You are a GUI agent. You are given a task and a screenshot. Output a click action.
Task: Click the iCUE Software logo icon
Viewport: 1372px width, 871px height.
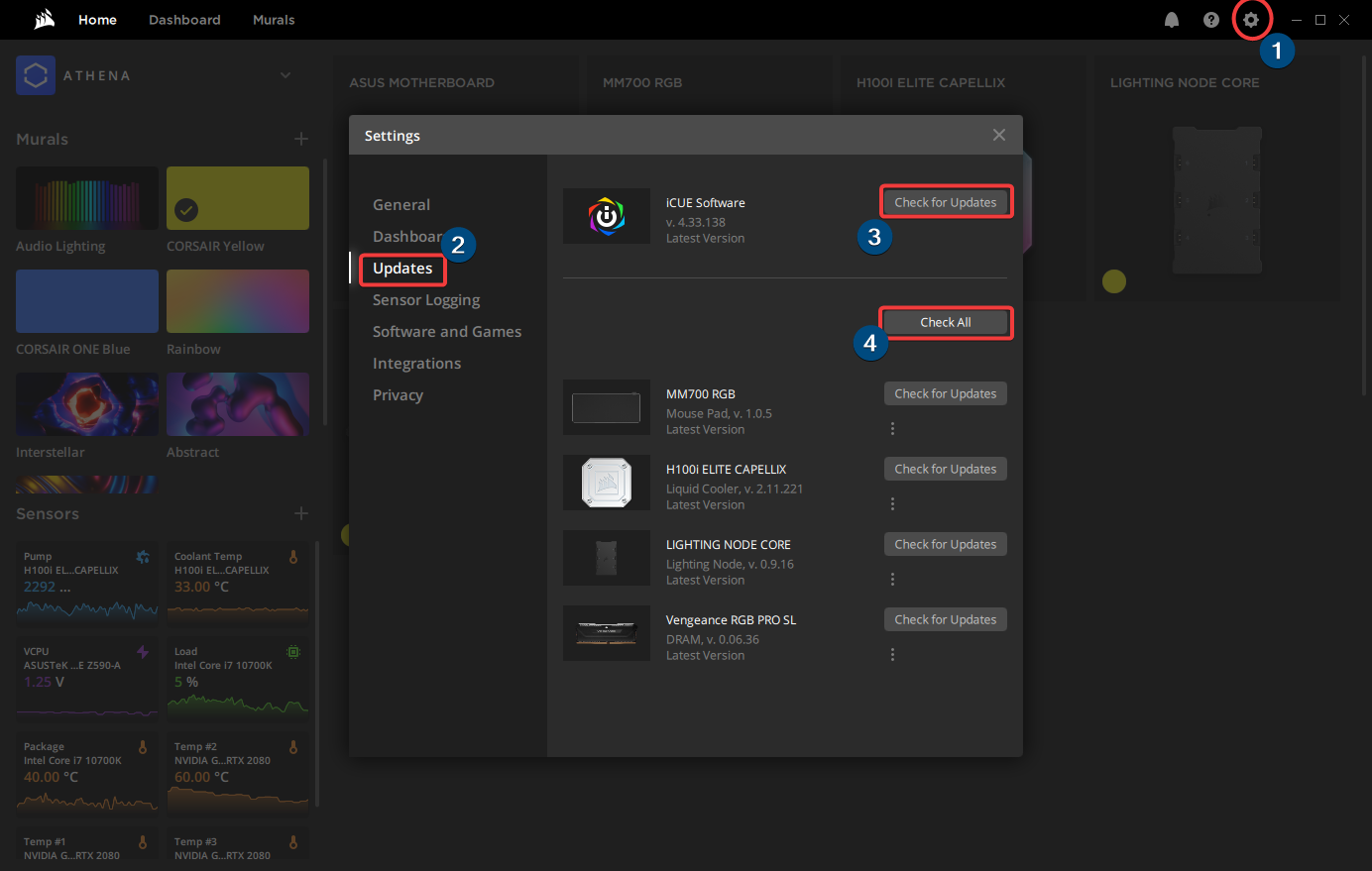click(x=607, y=216)
